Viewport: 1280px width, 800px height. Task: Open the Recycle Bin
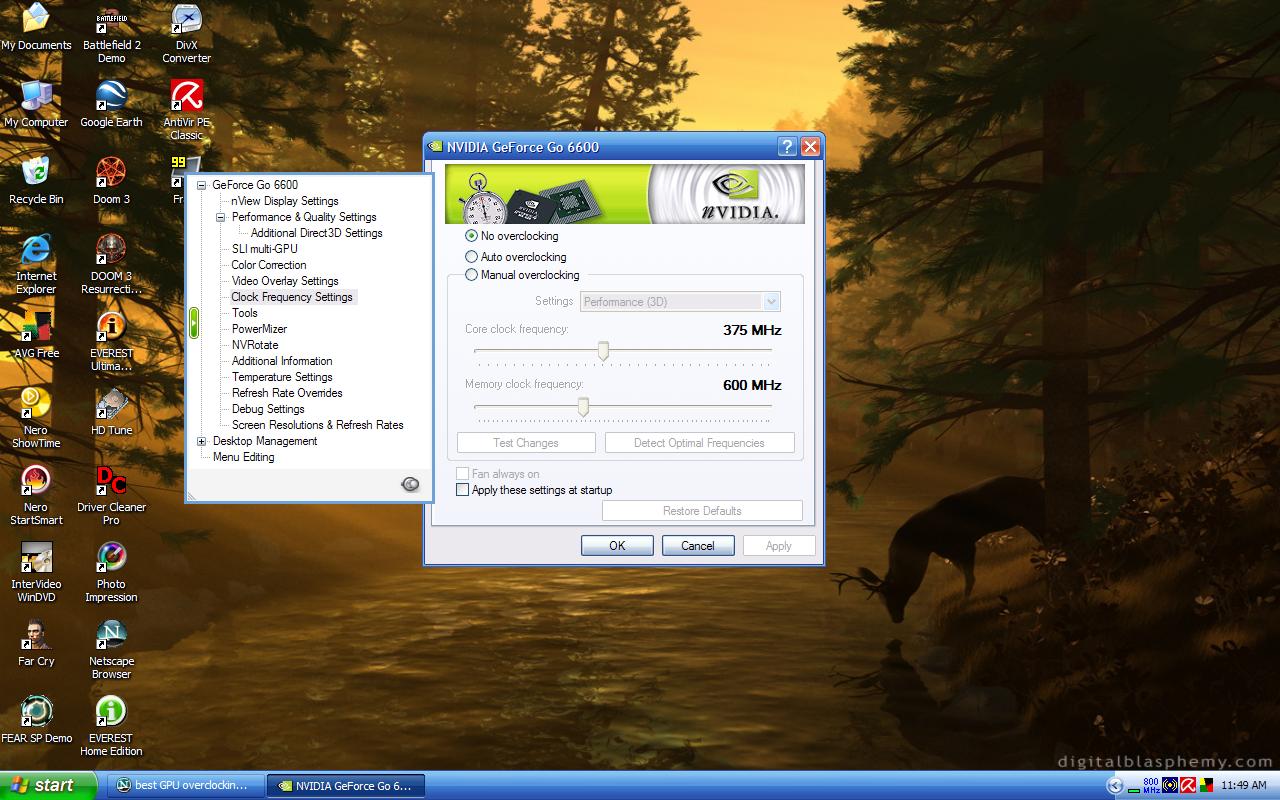click(x=36, y=181)
